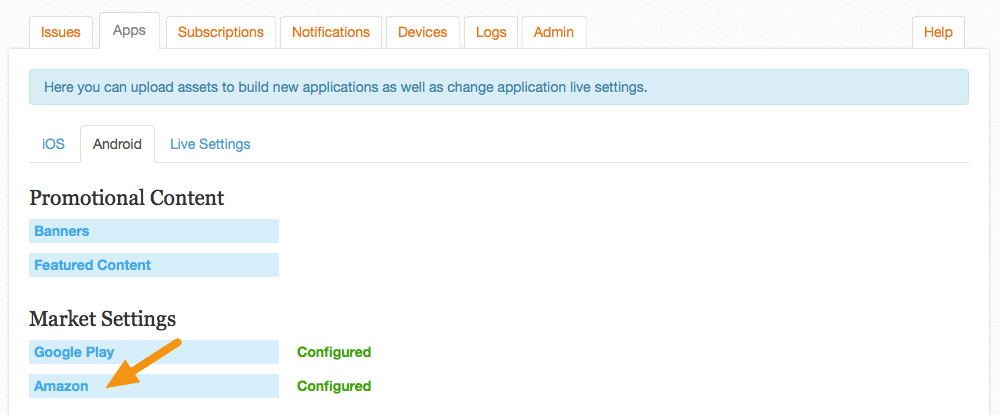
Task: Click the Promotional Content heading
Action: [127, 198]
